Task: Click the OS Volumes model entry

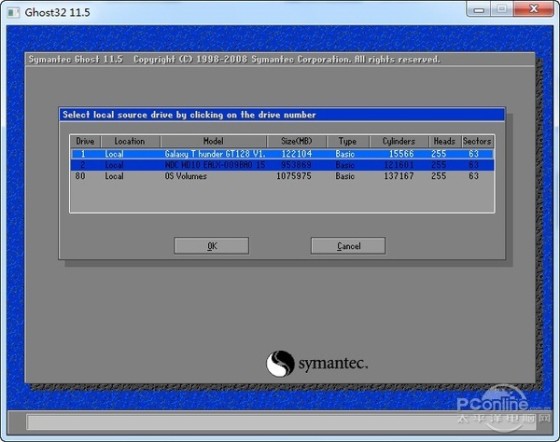Action: coord(186,176)
